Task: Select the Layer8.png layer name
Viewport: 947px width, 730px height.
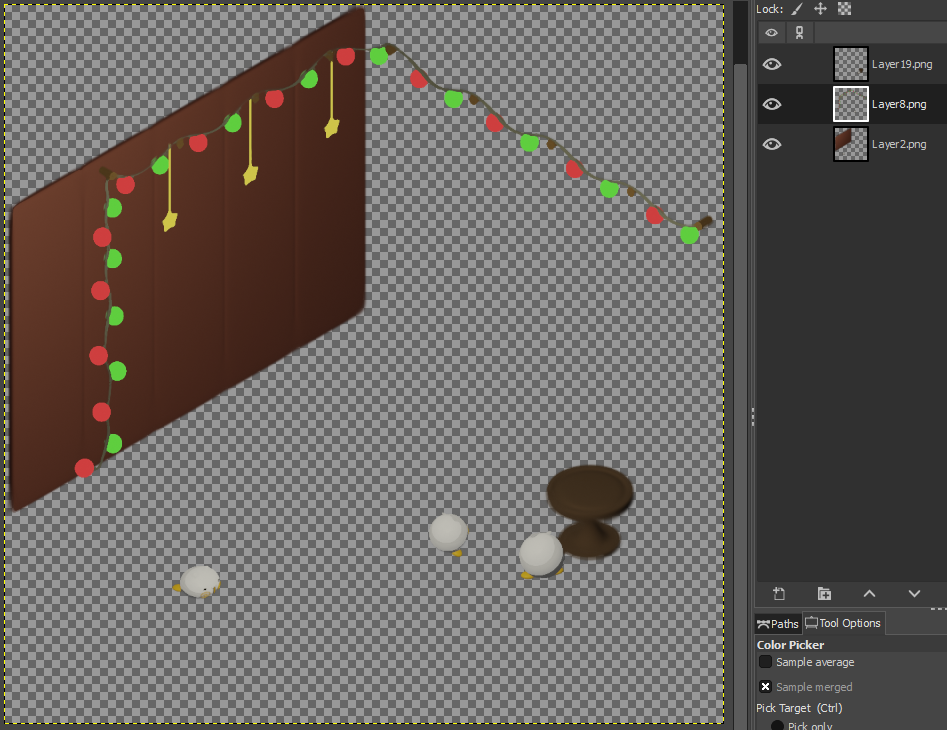Action: (x=899, y=104)
